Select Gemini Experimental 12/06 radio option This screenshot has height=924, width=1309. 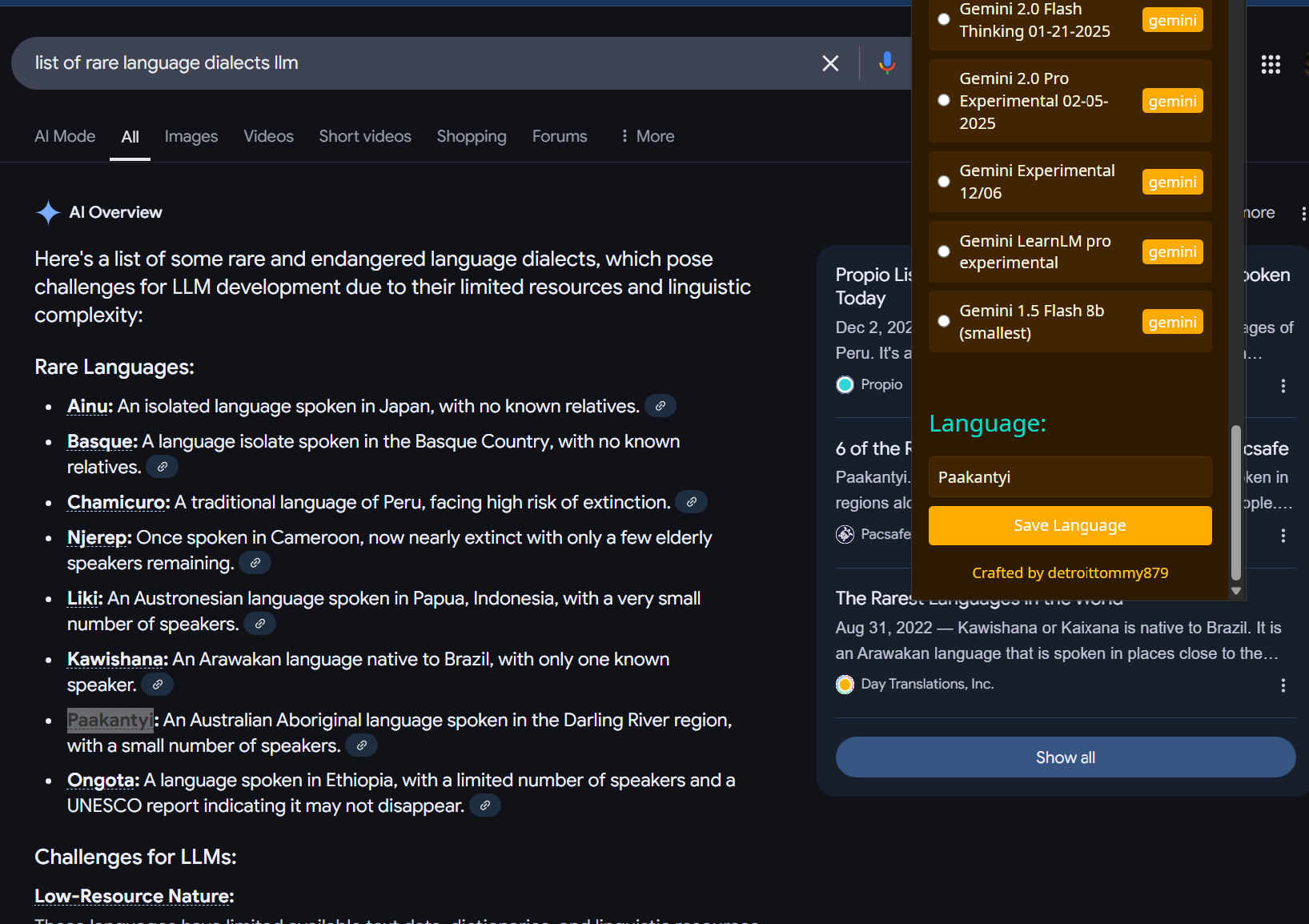944,182
